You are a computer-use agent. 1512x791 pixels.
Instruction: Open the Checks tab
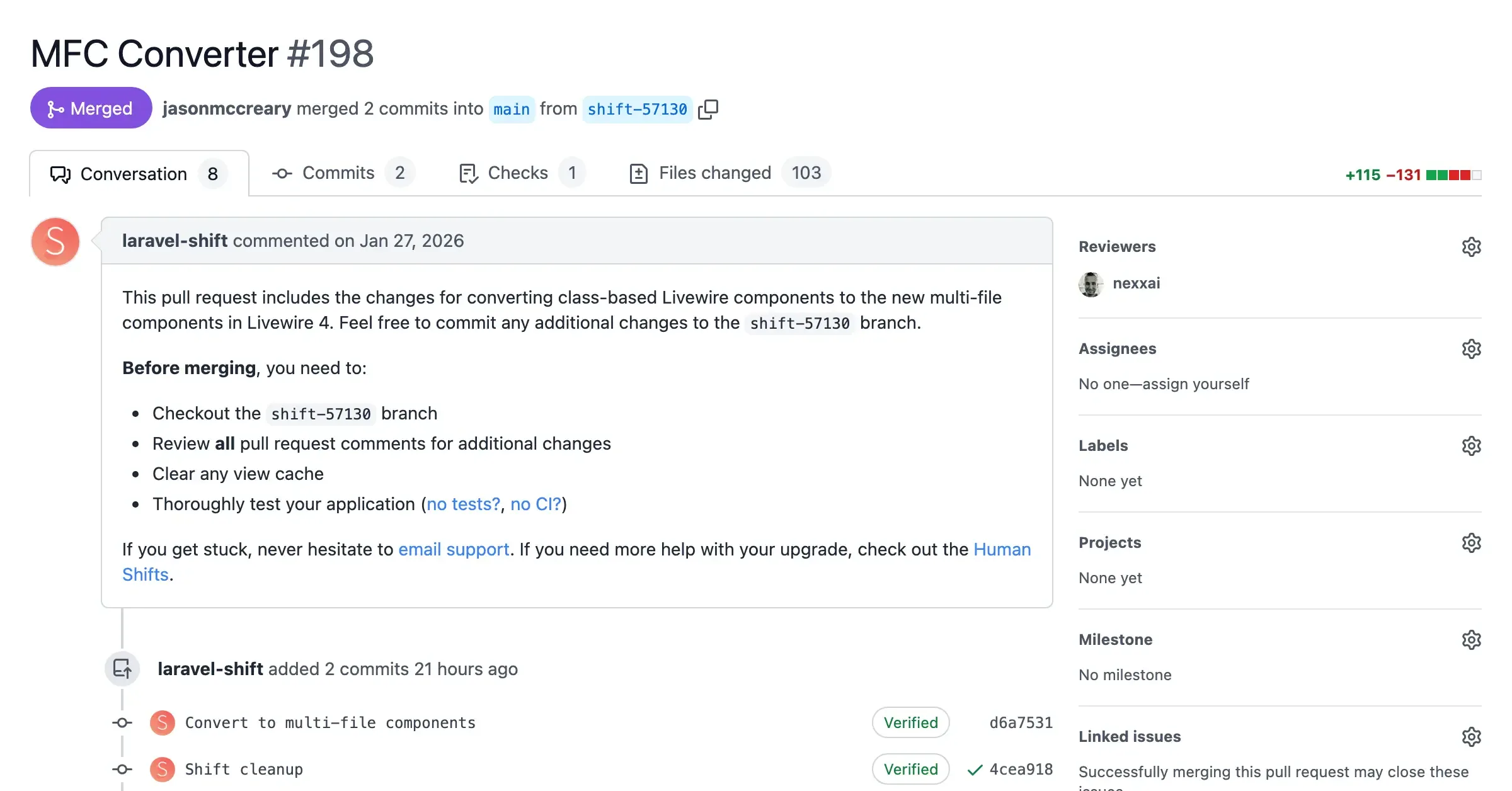pos(517,173)
